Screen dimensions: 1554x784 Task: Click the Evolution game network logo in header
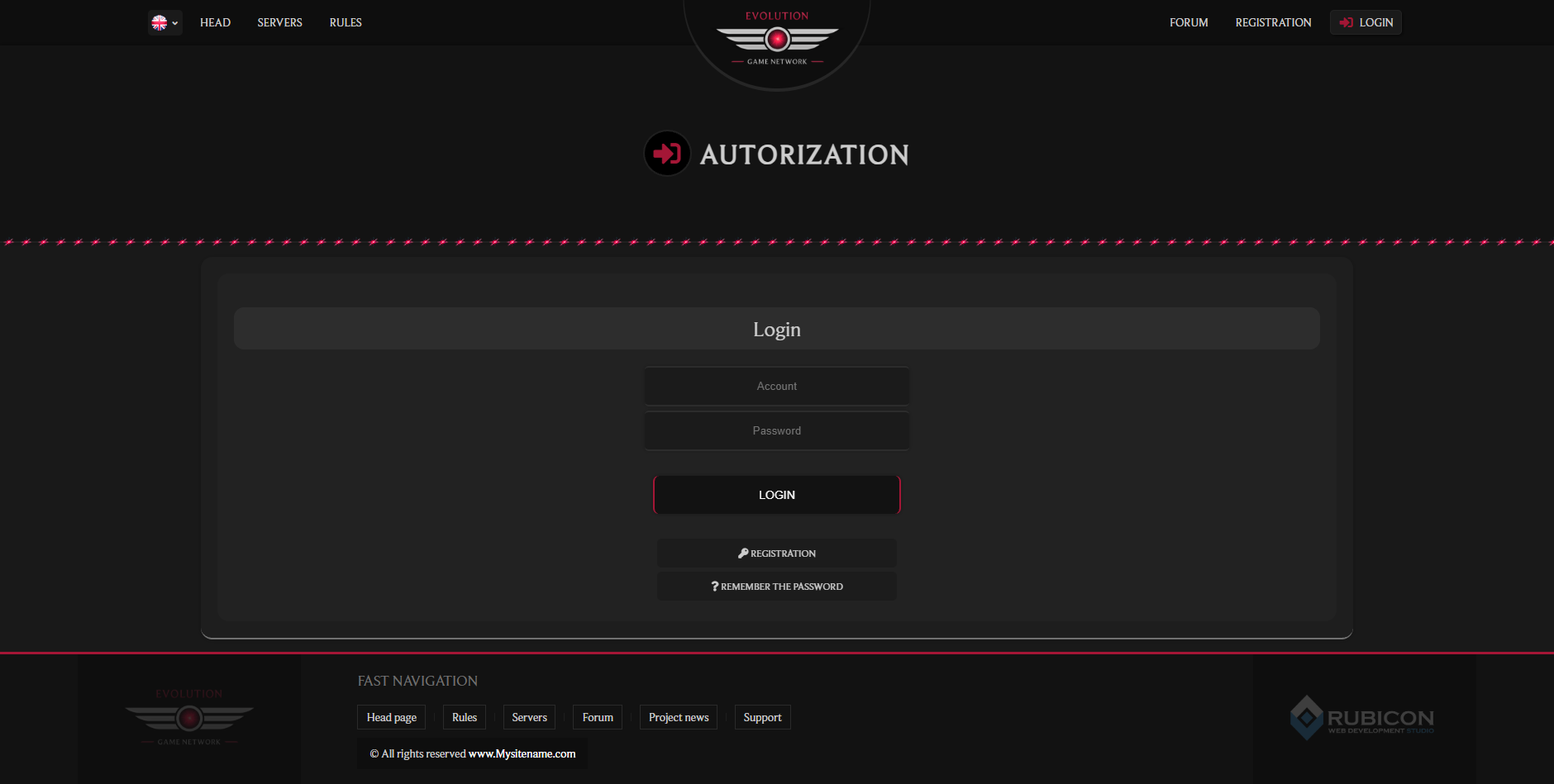(776, 37)
